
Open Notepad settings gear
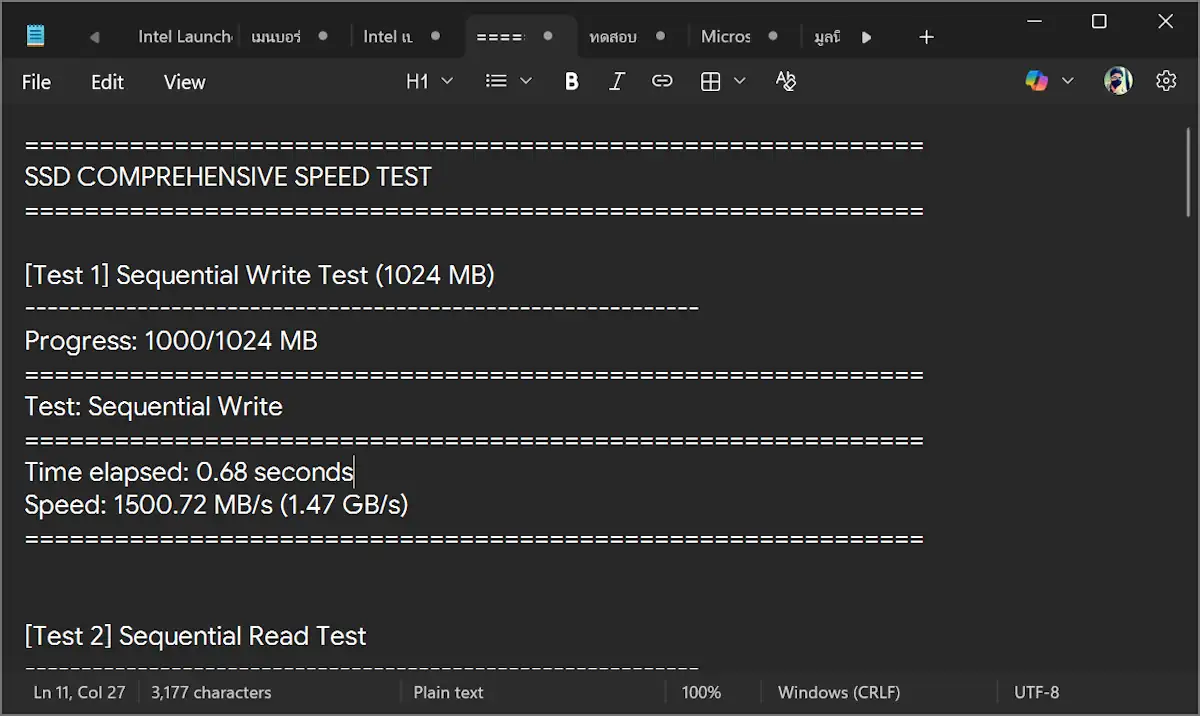click(x=1166, y=81)
